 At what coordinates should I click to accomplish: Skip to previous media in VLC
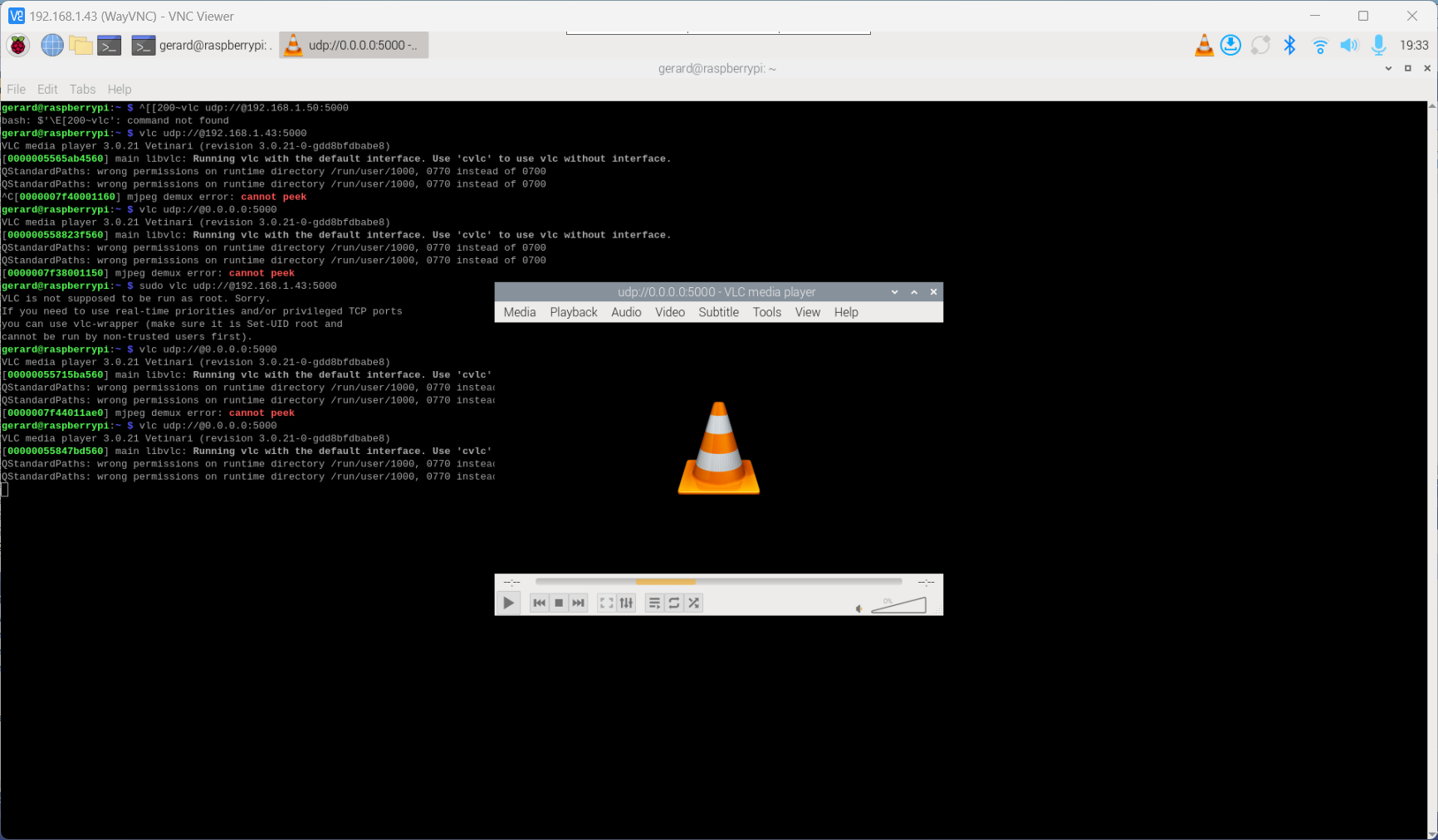540,603
